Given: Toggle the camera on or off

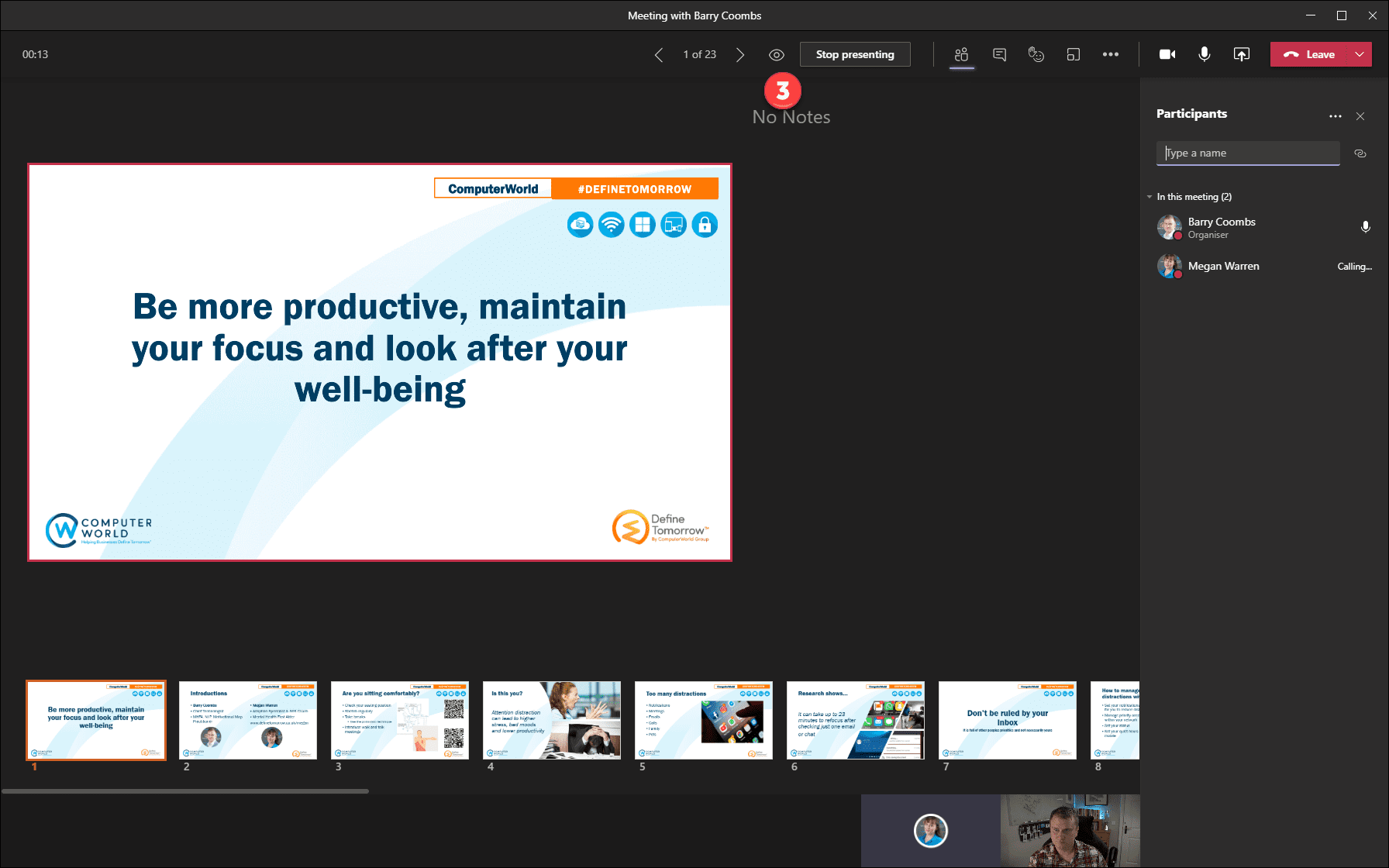Looking at the screenshot, I should 1167,54.
